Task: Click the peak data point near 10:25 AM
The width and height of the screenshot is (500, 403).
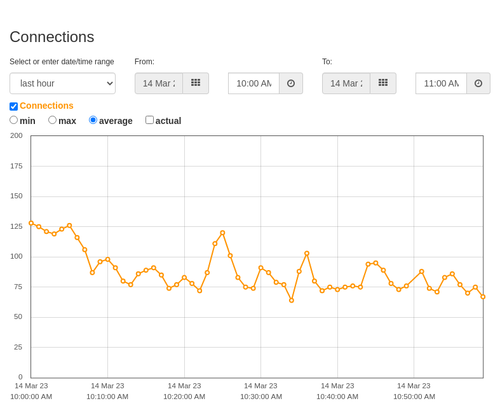Action: (x=222, y=233)
